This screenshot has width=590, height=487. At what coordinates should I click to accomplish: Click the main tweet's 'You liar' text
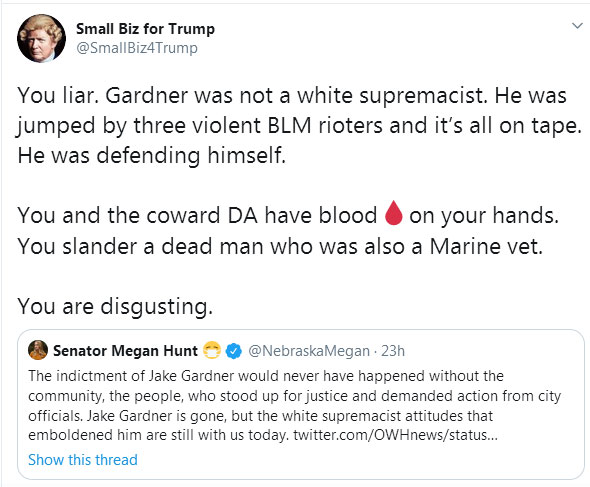pos(58,95)
